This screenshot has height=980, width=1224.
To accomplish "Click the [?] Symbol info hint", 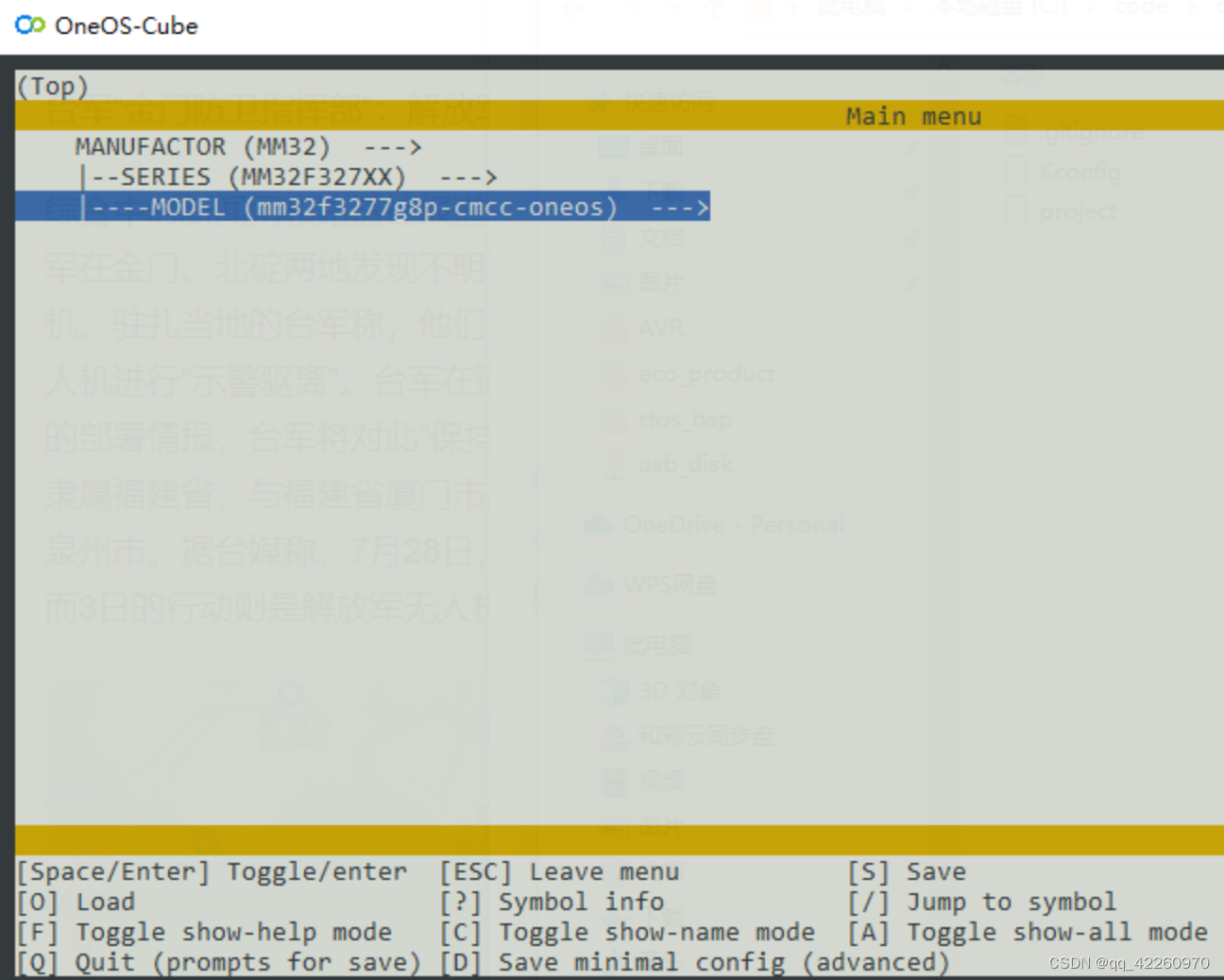I will [552, 902].
